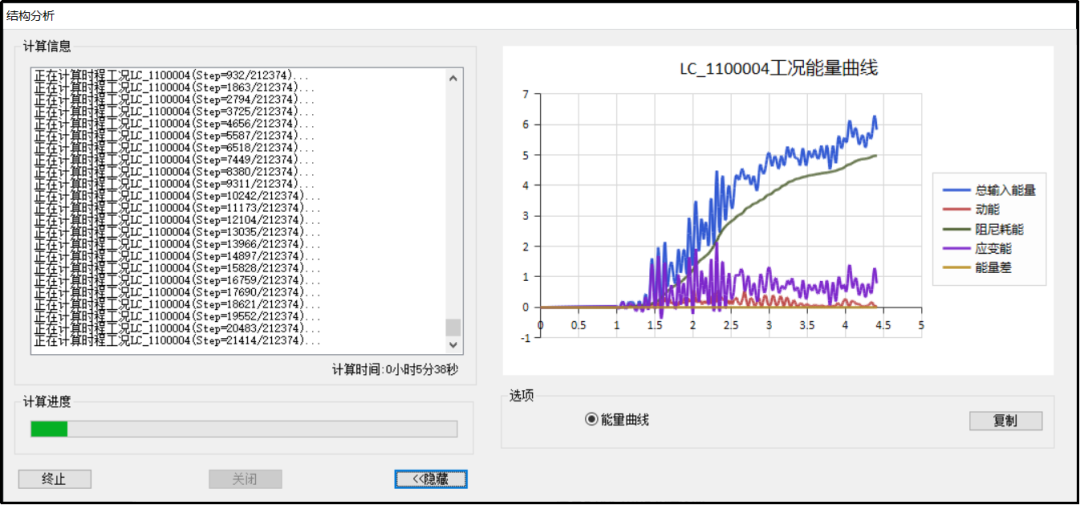This screenshot has height=505, width=1080.
Task: Click the log list scroll-down arrow
Action: pos(453,344)
